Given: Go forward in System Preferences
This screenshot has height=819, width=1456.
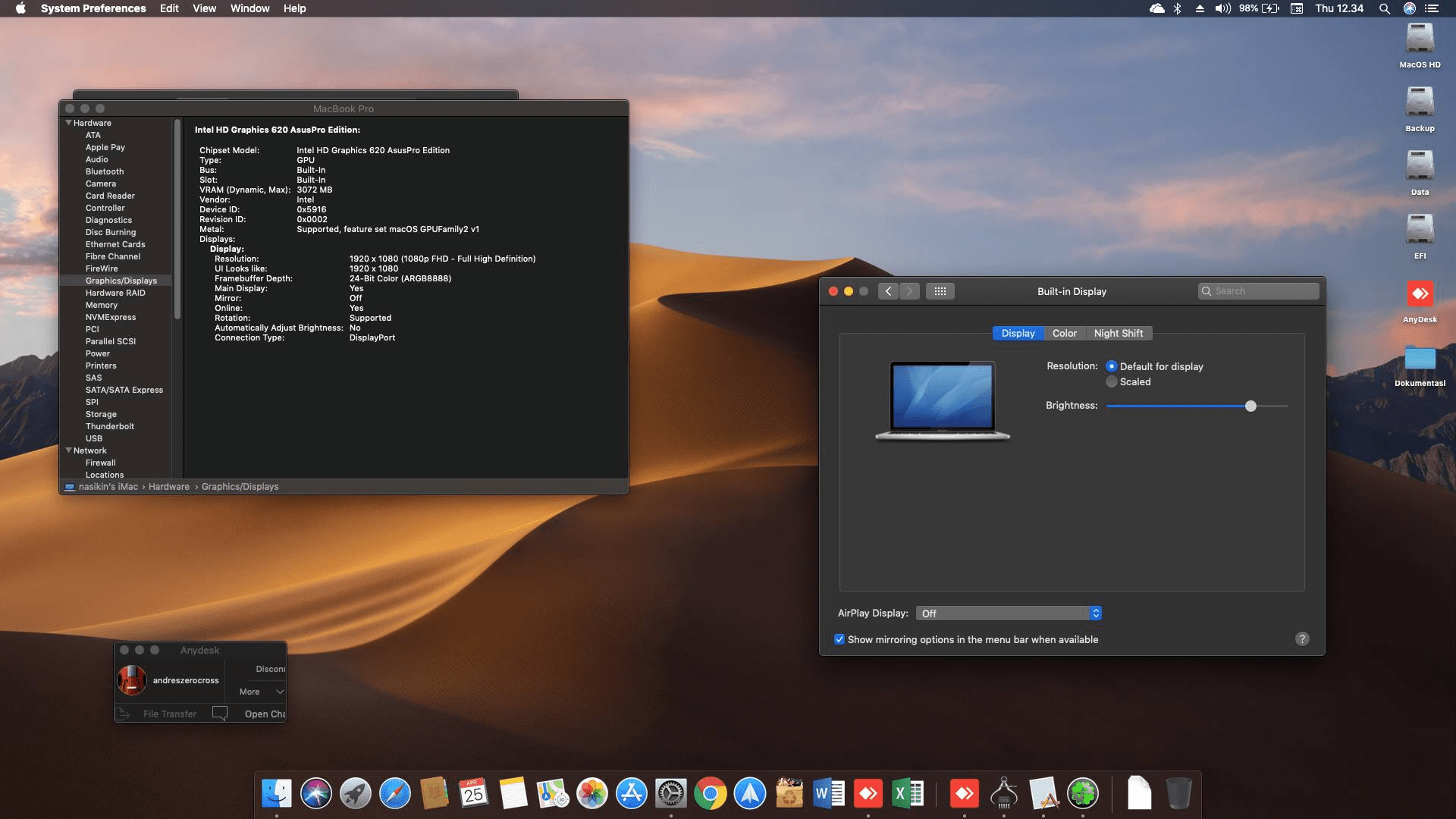Looking at the screenshot, I should [909, 291].
